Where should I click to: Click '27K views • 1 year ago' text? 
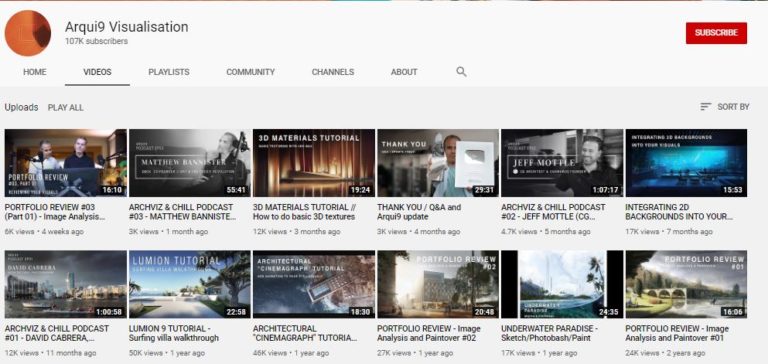pyautogui.click(x=415, y=353)
